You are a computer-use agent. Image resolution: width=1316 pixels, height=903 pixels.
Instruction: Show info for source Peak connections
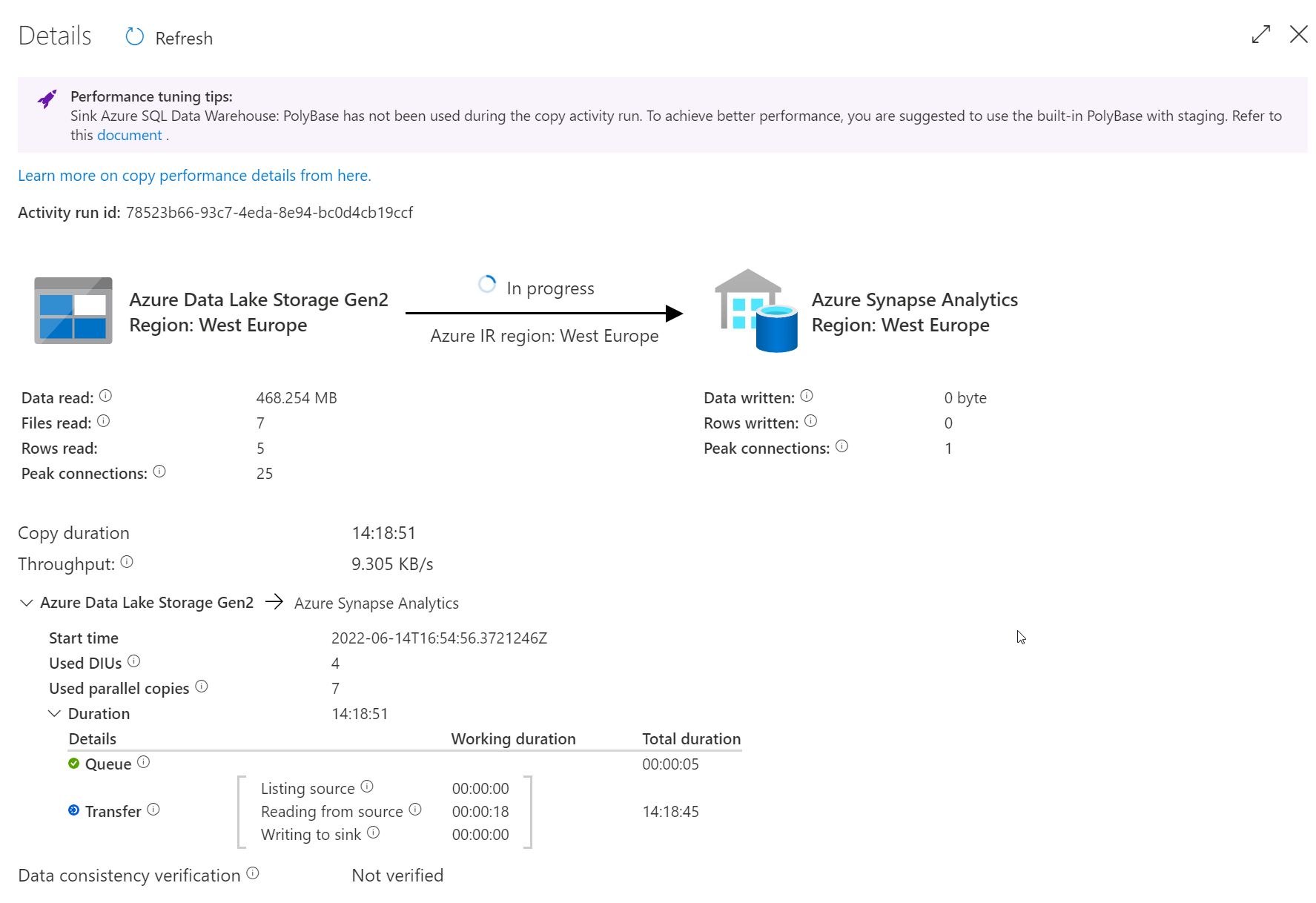[x=159, y=472]
